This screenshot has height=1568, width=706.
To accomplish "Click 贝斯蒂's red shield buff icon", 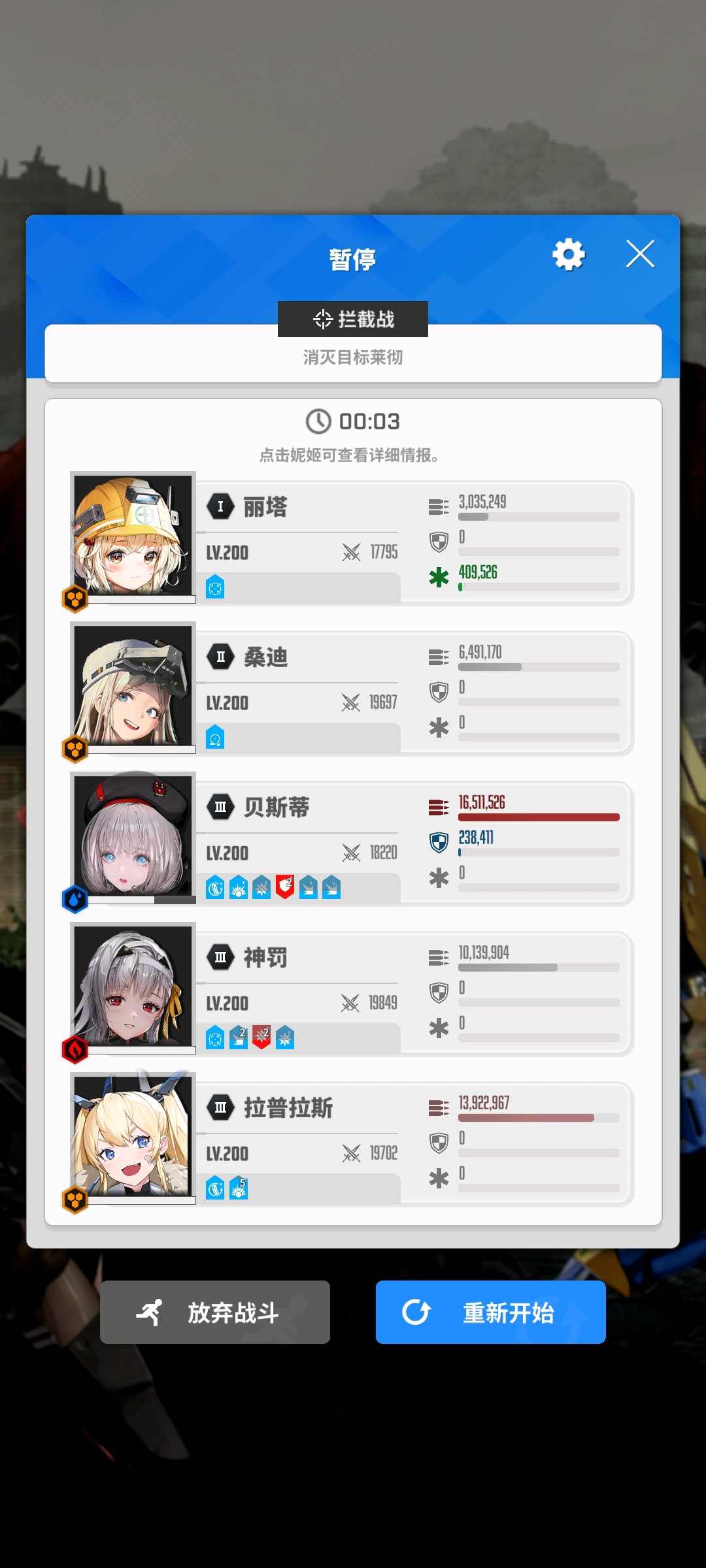I will pos(285,887).
